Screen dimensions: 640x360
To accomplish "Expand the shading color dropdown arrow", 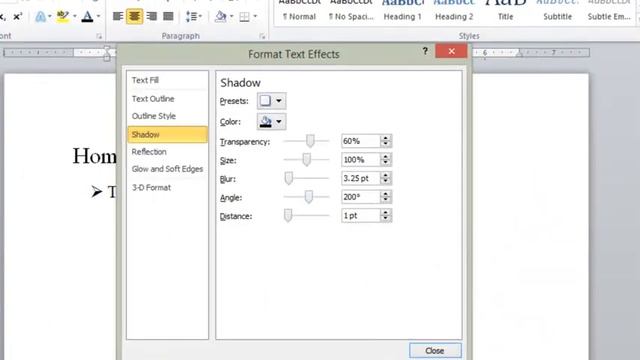I will point(232,17).
